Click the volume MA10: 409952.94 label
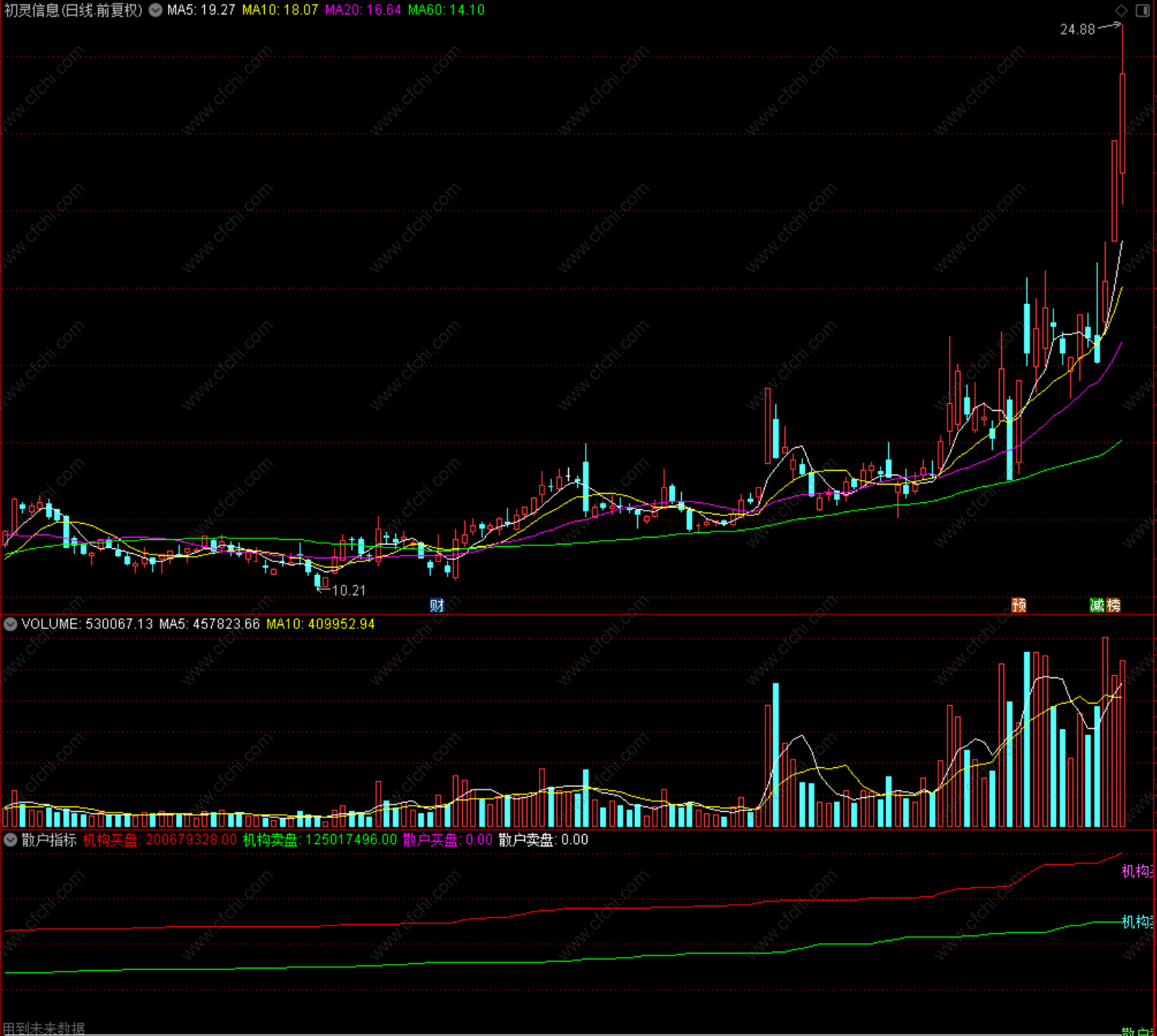The height and width of the screenshot is (1036, 1157). (321, 624)
